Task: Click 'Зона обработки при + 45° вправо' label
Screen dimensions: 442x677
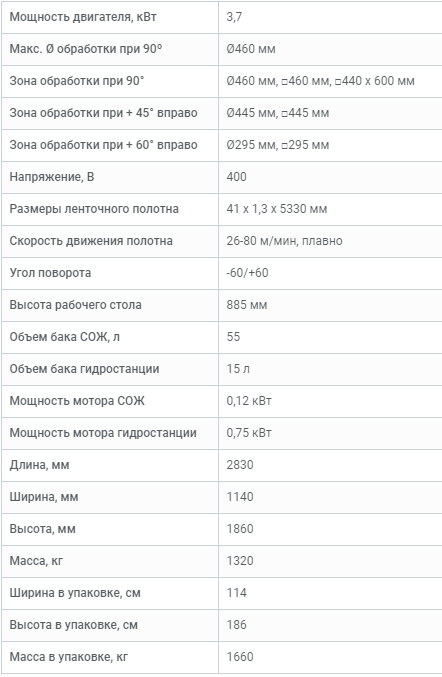Action: (x=104, y=113)
